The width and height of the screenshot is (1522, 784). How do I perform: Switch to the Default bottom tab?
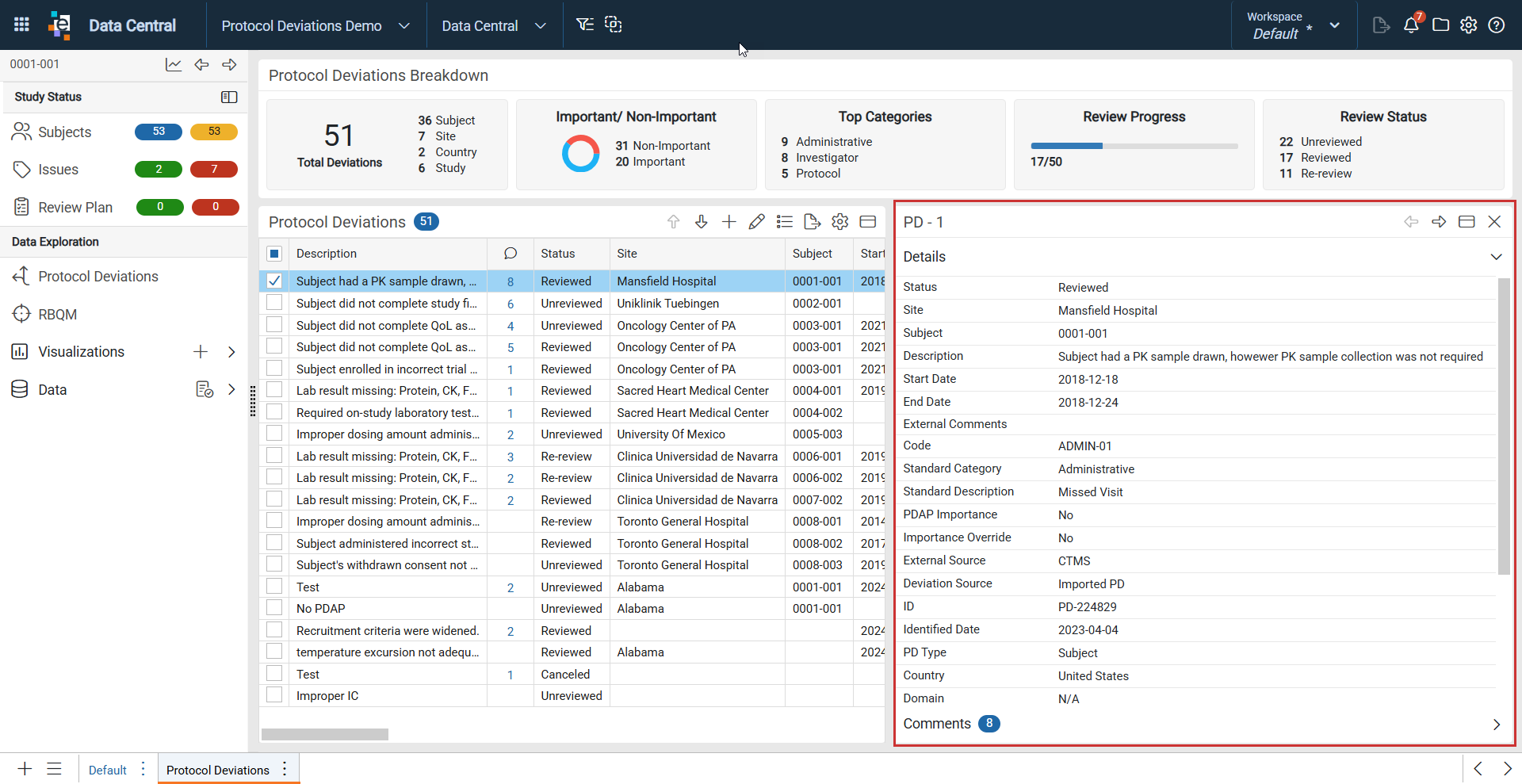[107, 770]
